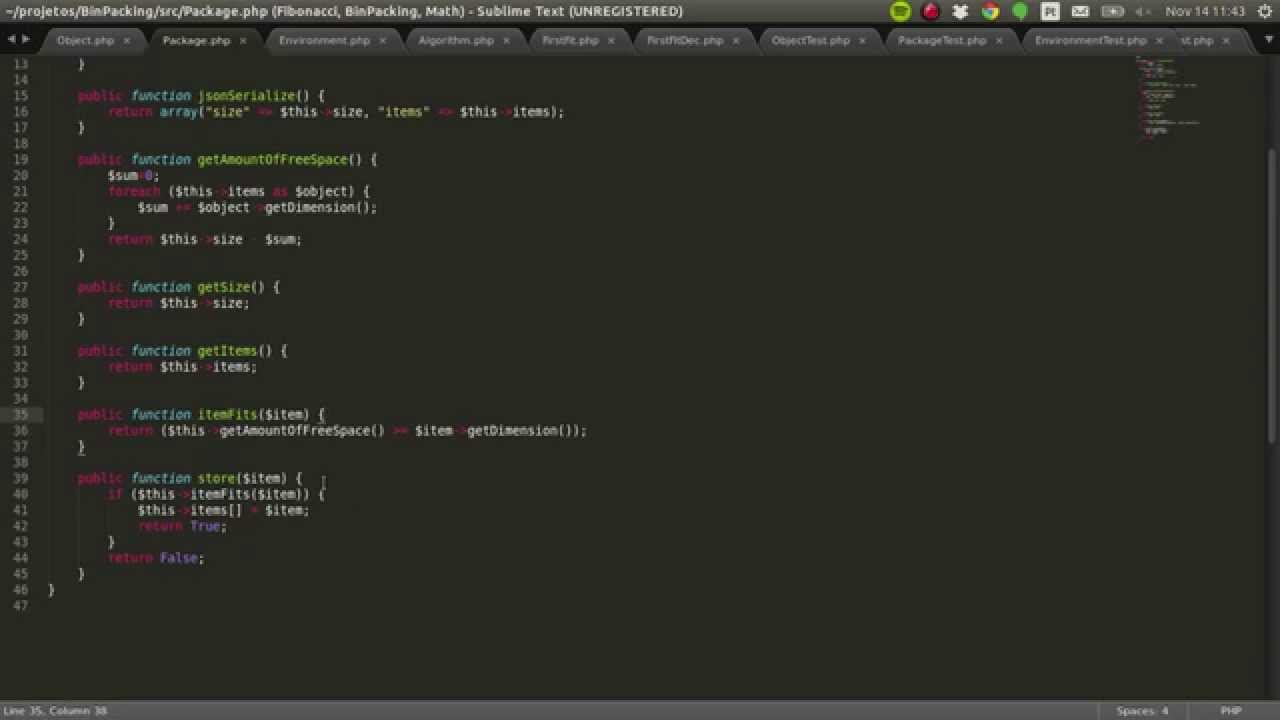Open the Dropbox tray indicator
The width and height of the screenshot is (1280, 720).
pyautogui.click(x=961, y=11)
